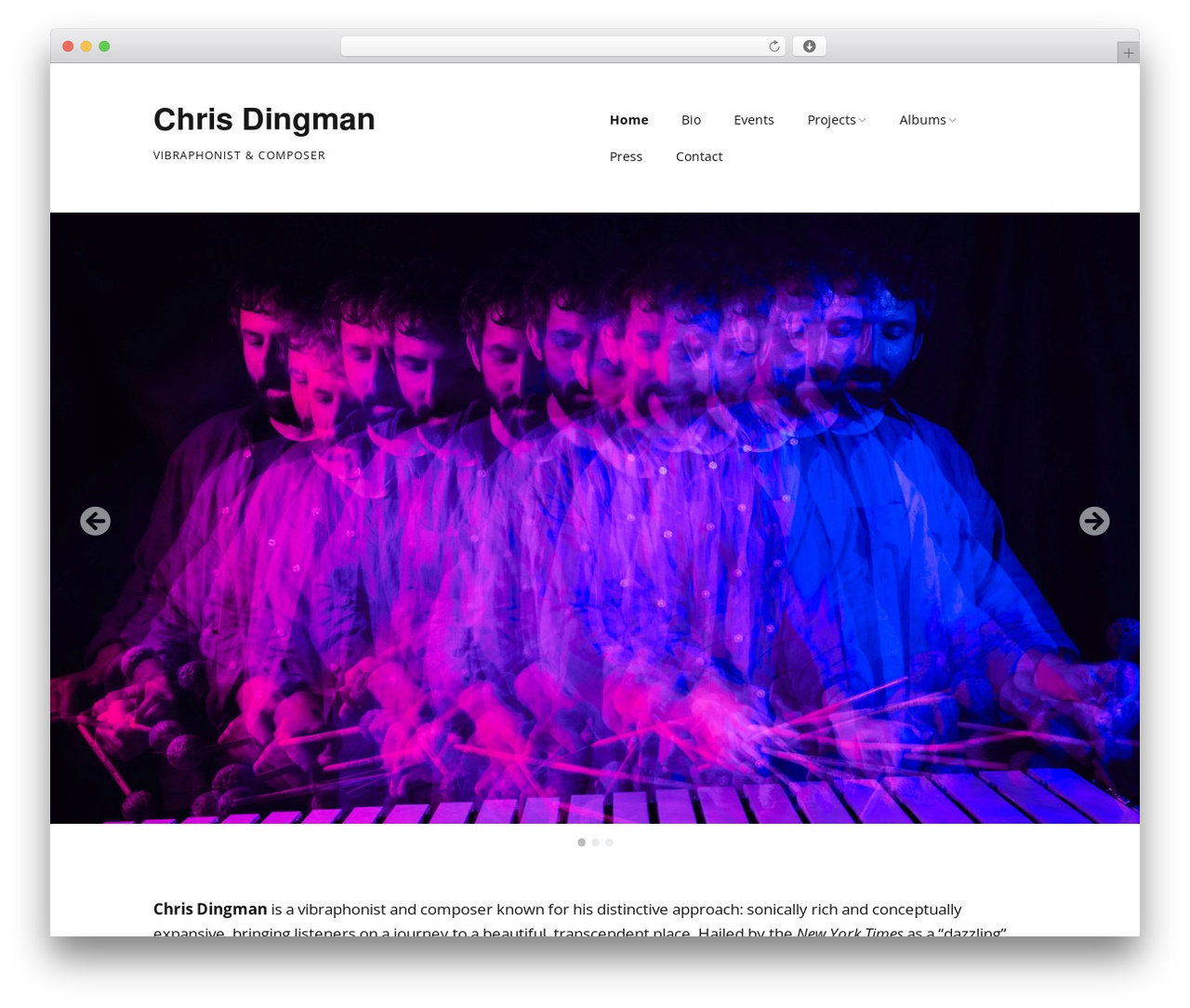Screen dimensions: 1190x1008
Task: Select the first slider dot
Action: 582,842
